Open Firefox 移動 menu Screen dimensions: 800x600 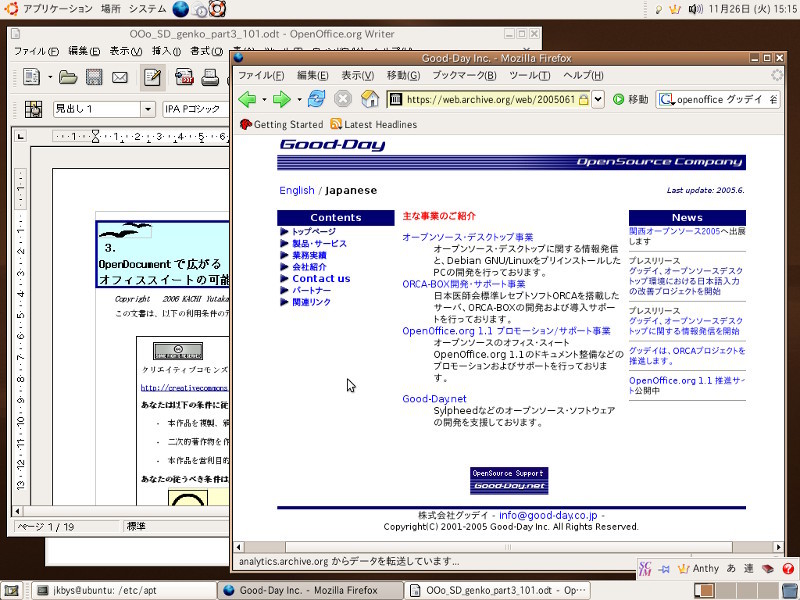click(x=403, y=76)
